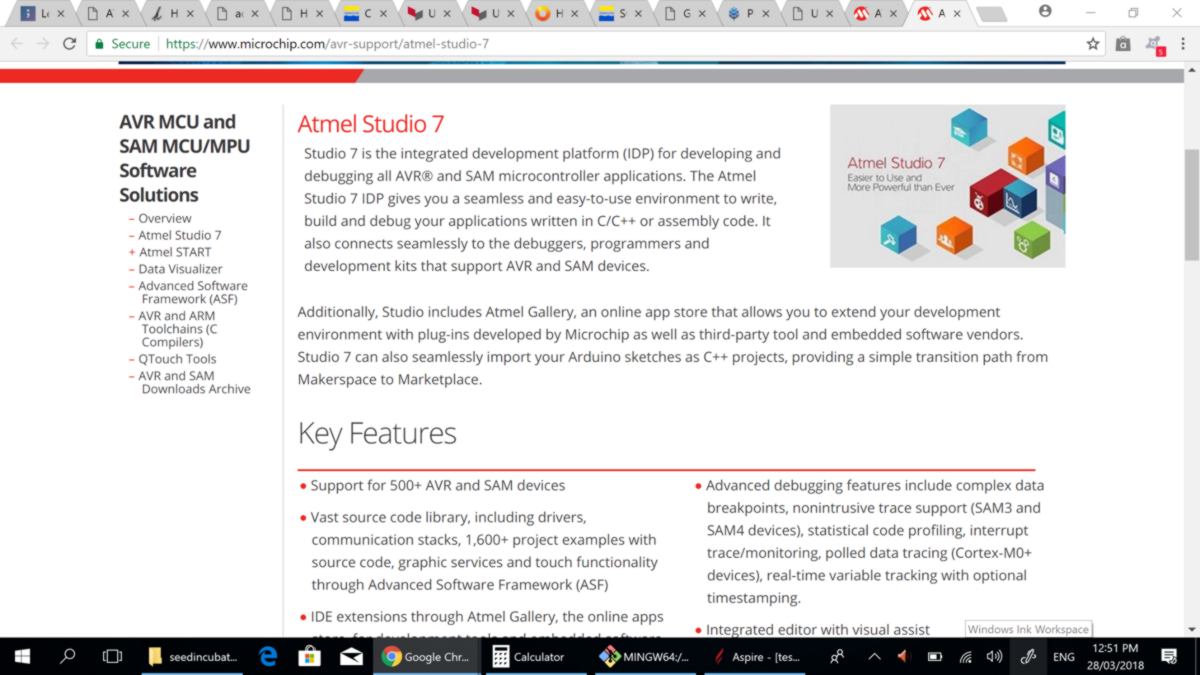Open Task View on the taskbar
This screenshot has width=1200, height=675.
[x=113, y=657]
